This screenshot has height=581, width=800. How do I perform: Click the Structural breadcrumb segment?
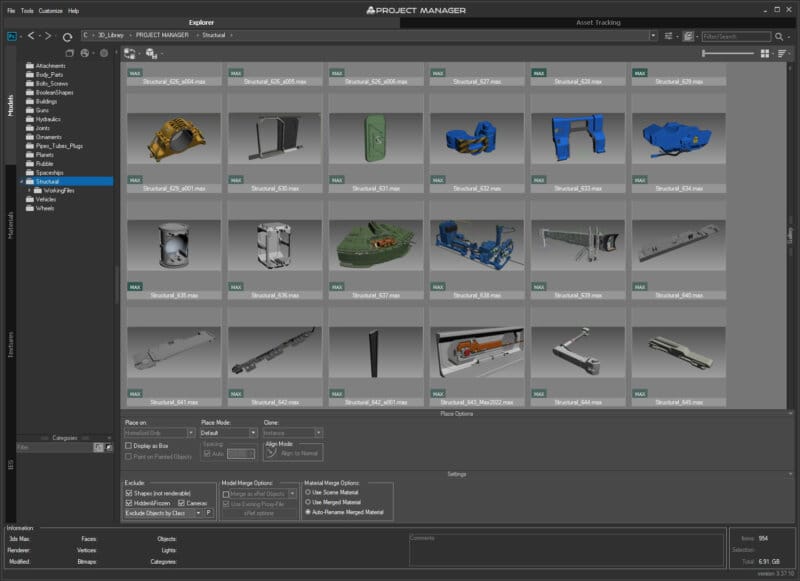213,35
